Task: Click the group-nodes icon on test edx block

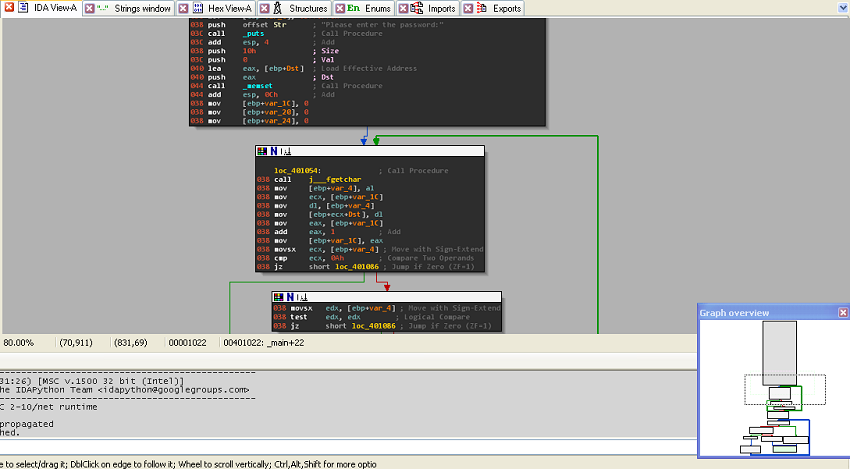Action: point(301,297)
